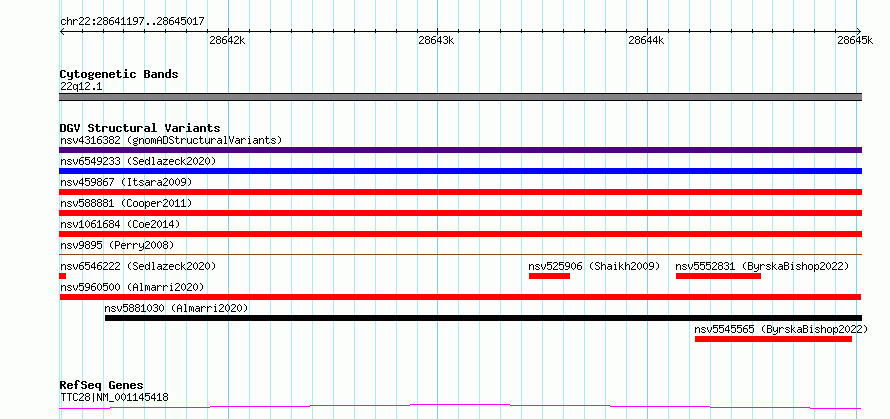This screenshot has height=419, width=890.
Task: Click the ruler's right arrowhead
Action: click(859, 31)
